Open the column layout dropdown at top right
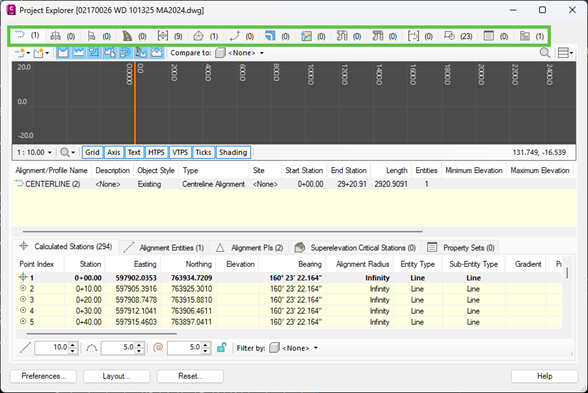The height and width of the screenshot is (393, 588). (x=566, y=53)
